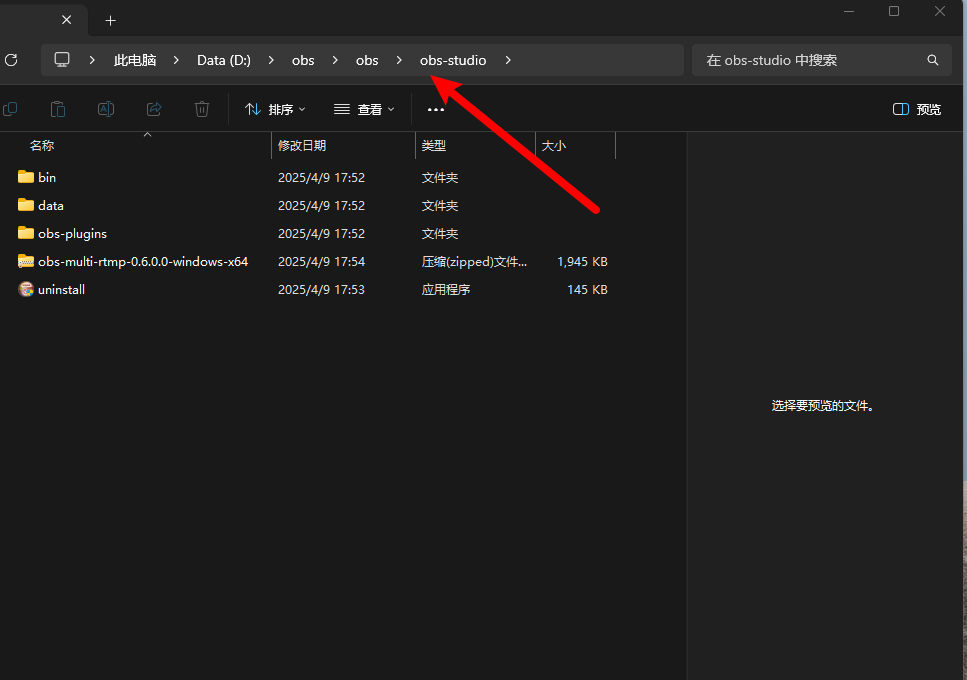Toggle the 预览 preview pane
This screenshot has height=680, width=967.
click(917, 109)
